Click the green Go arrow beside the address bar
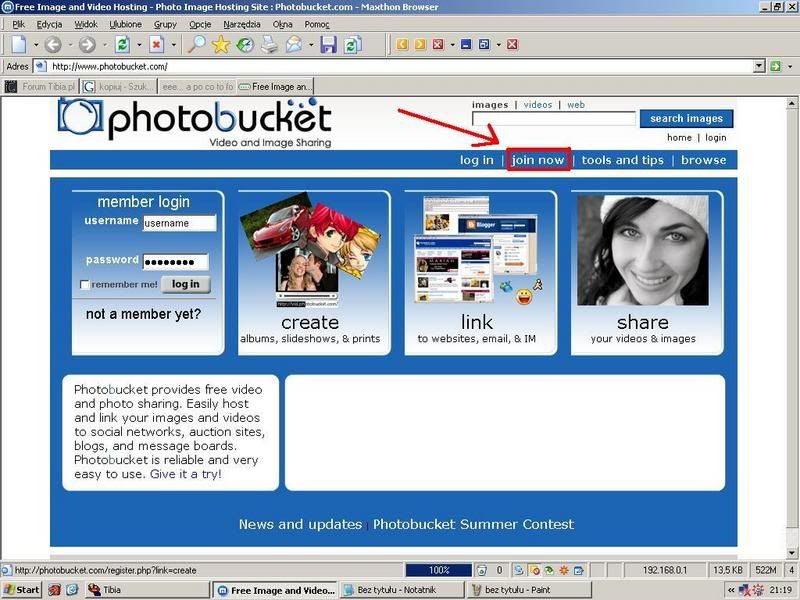The height and width of the screenshot is (600, 800). 776,66
